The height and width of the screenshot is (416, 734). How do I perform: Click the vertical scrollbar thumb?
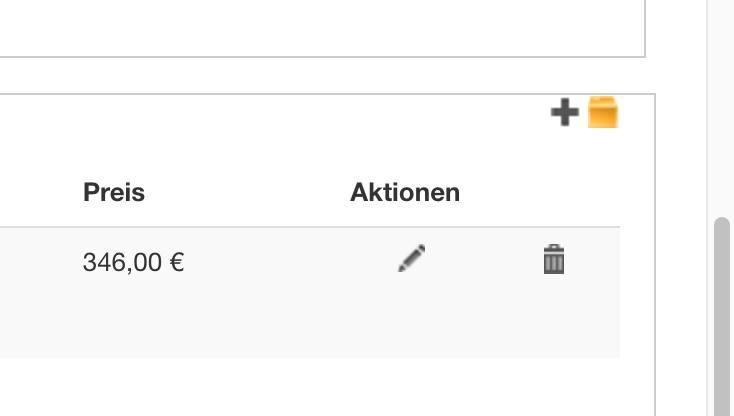point(722,310)
